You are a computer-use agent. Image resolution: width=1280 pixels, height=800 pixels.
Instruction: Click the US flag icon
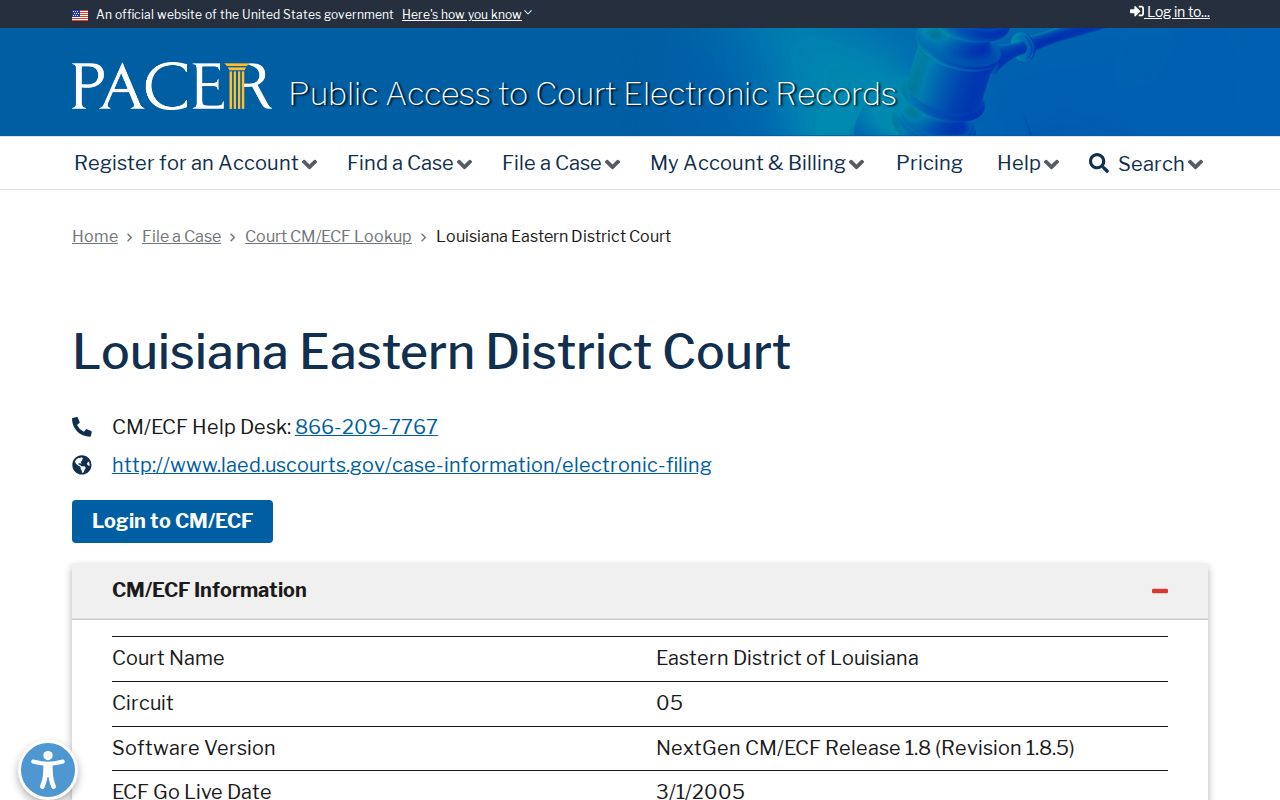(80, 15)
